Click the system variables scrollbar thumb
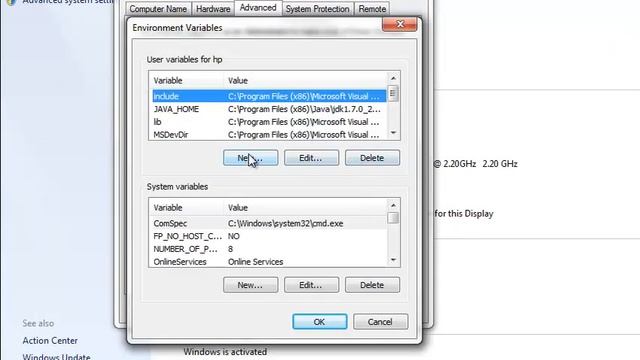 393,218
